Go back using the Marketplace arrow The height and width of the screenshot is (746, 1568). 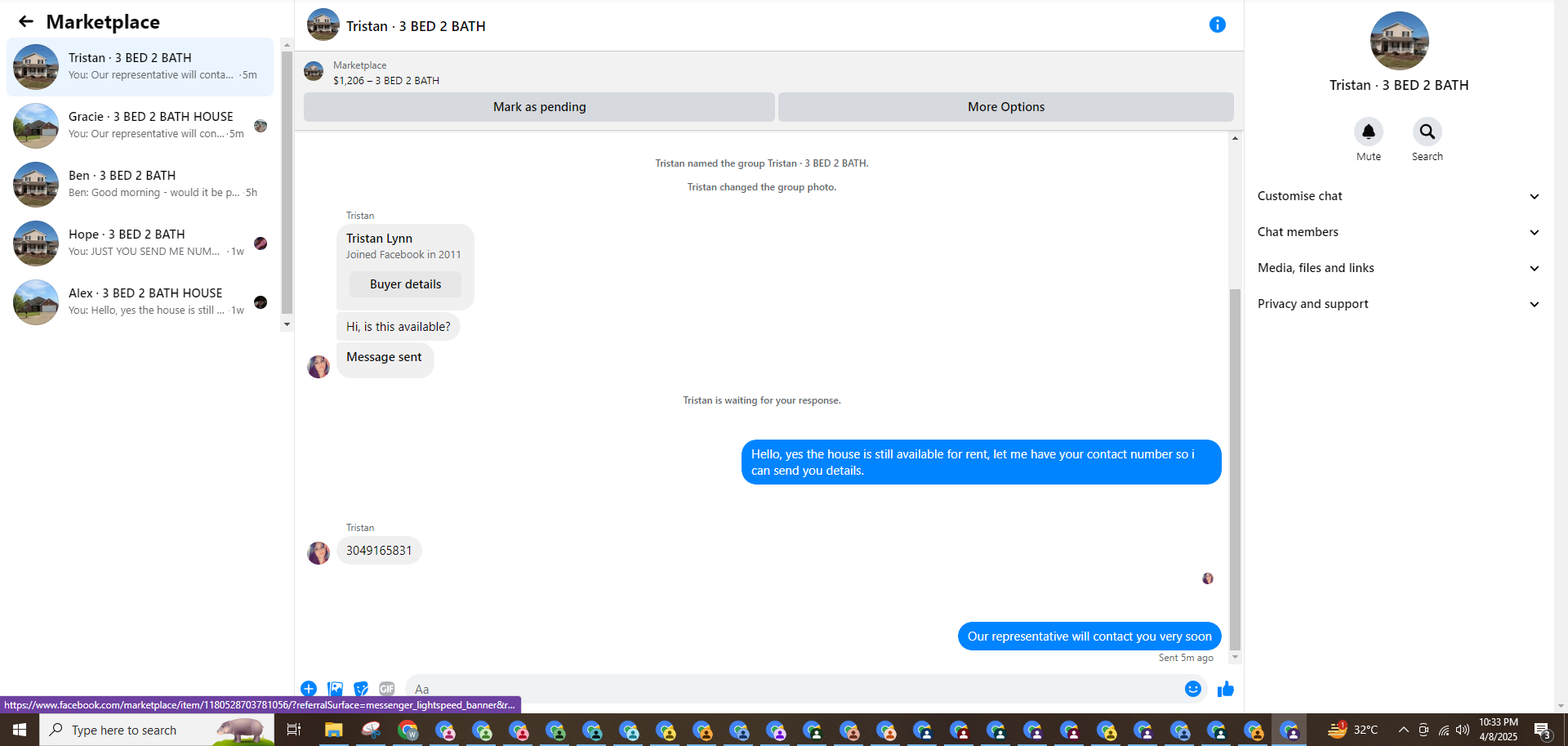coord(26,22)
